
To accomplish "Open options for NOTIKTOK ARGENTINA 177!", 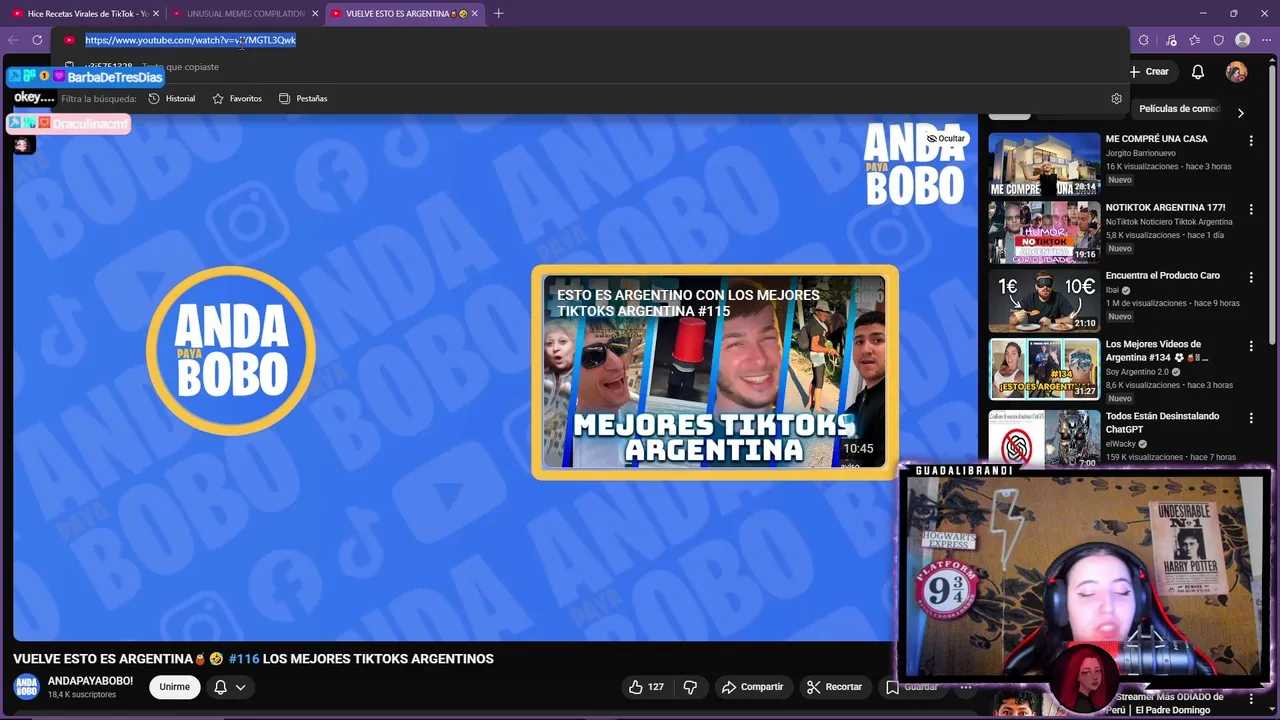I will coord(1251,209).
